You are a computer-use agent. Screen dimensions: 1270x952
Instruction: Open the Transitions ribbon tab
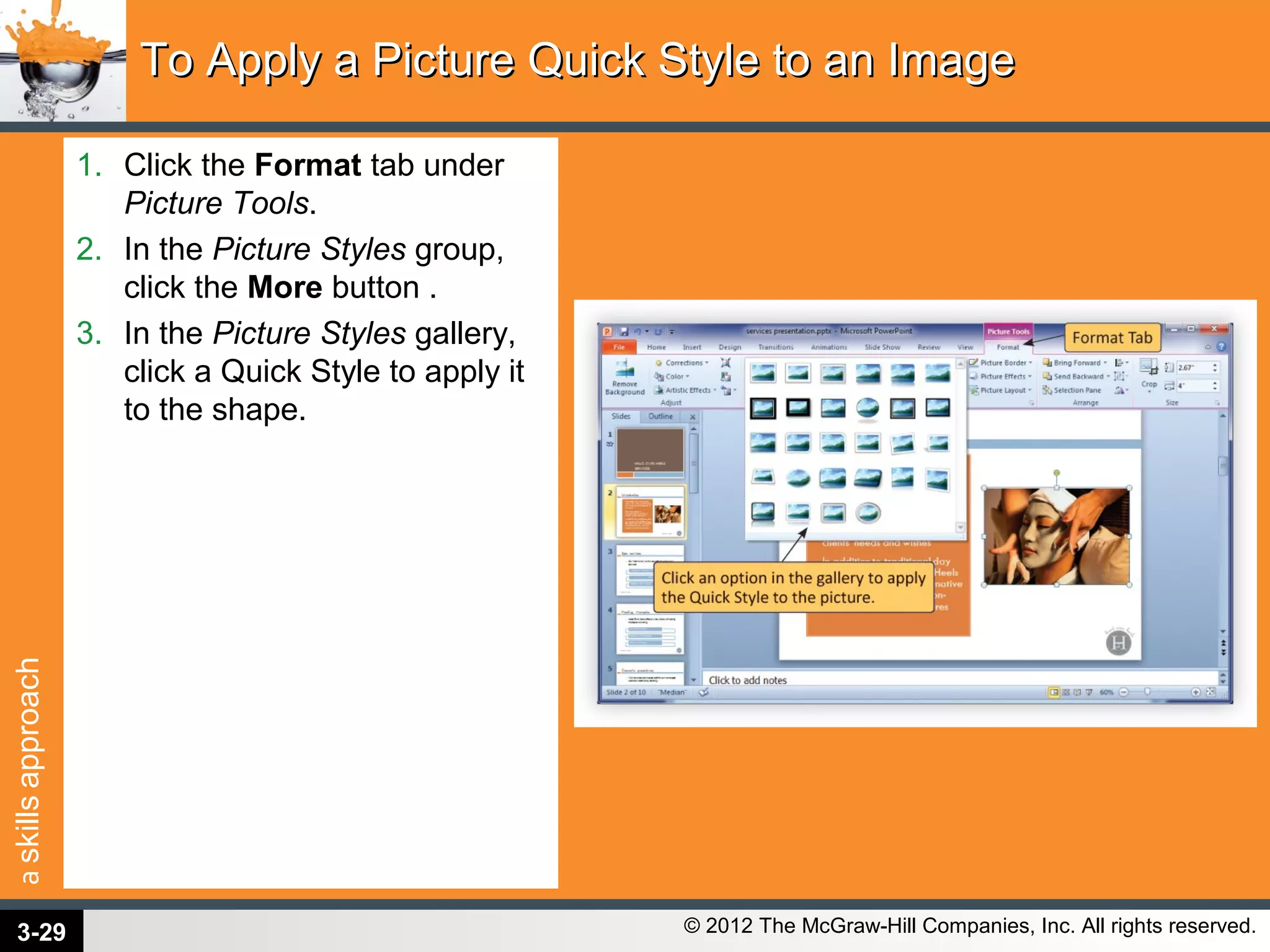coord(775,348)
